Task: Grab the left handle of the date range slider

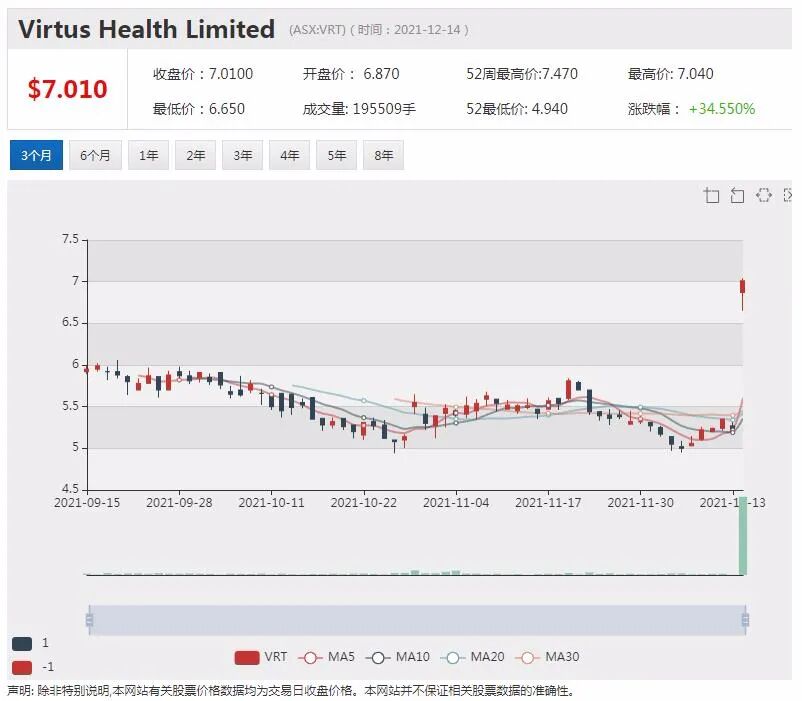Action: click(90, 620)
